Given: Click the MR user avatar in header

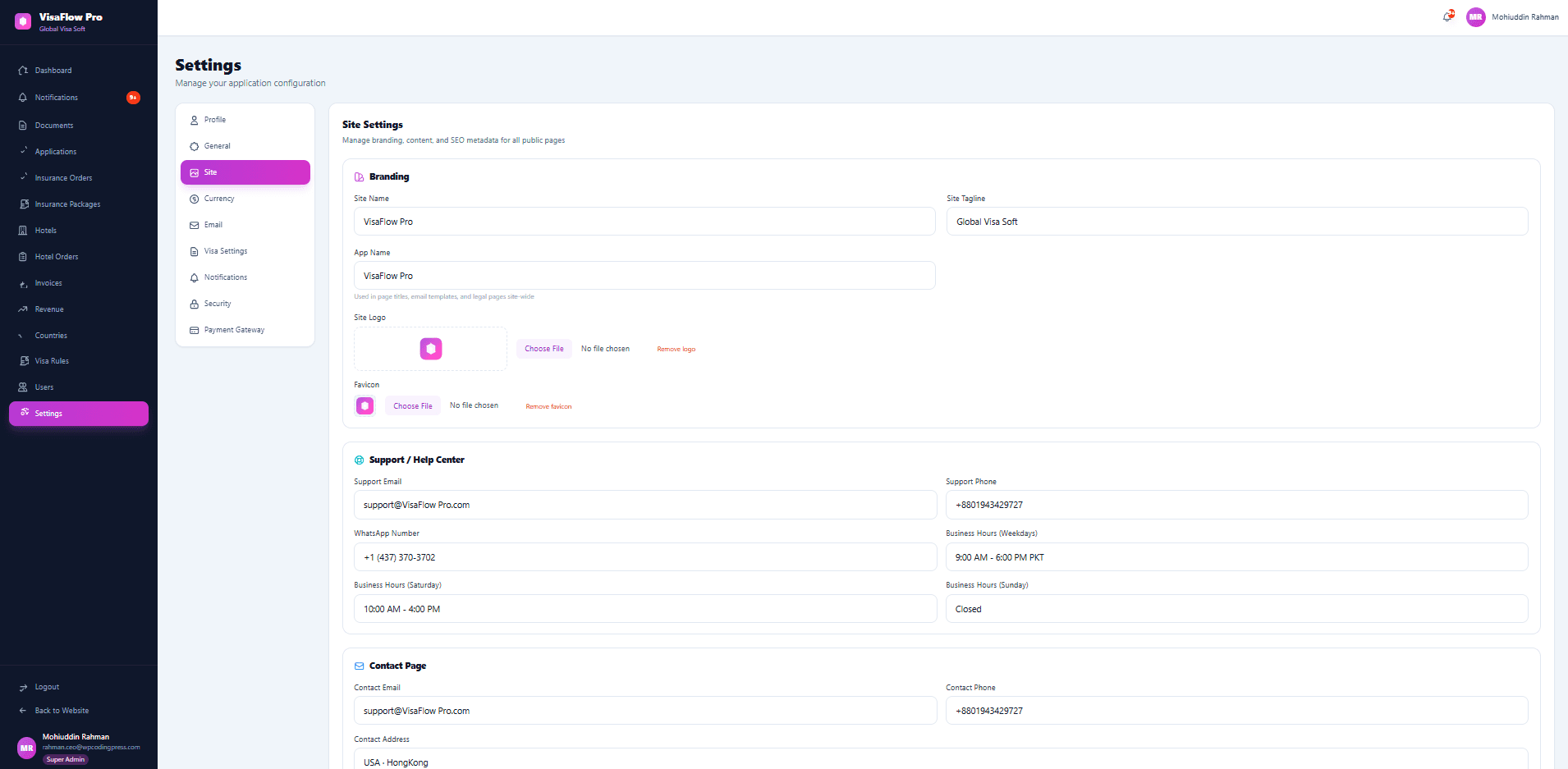Looking at the screenshot, I should coord(1476,17).
